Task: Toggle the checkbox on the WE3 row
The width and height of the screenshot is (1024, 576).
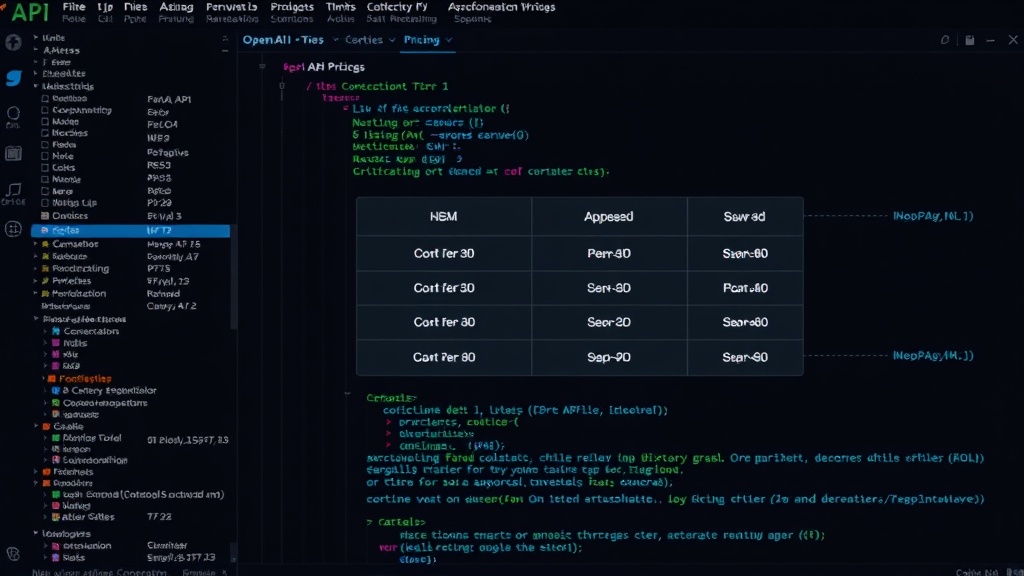Action: pos(45,133)
